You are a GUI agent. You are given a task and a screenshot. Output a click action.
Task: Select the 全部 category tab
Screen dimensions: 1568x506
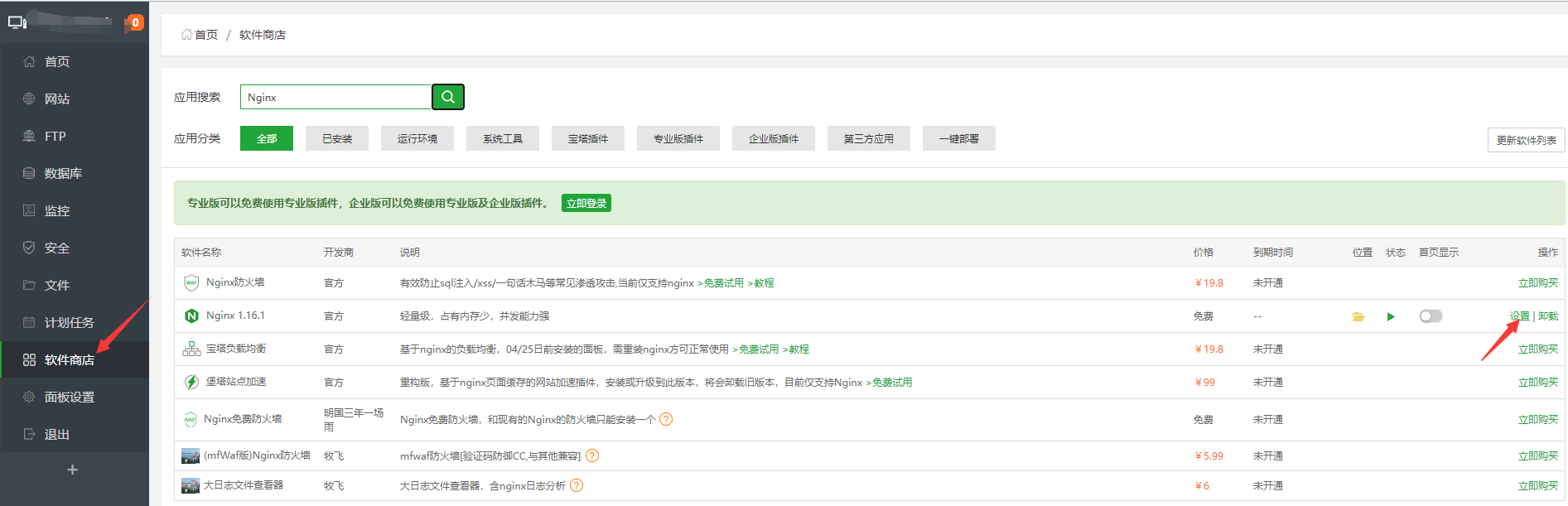point(267,138)
